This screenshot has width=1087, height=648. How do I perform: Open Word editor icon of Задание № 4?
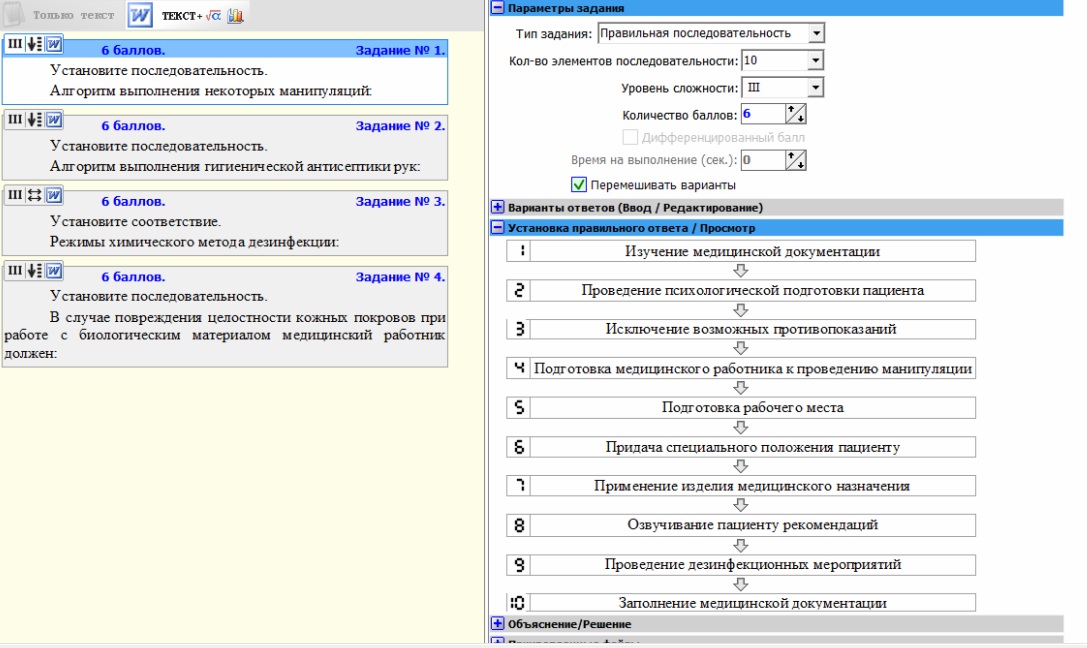coord(53,271)
